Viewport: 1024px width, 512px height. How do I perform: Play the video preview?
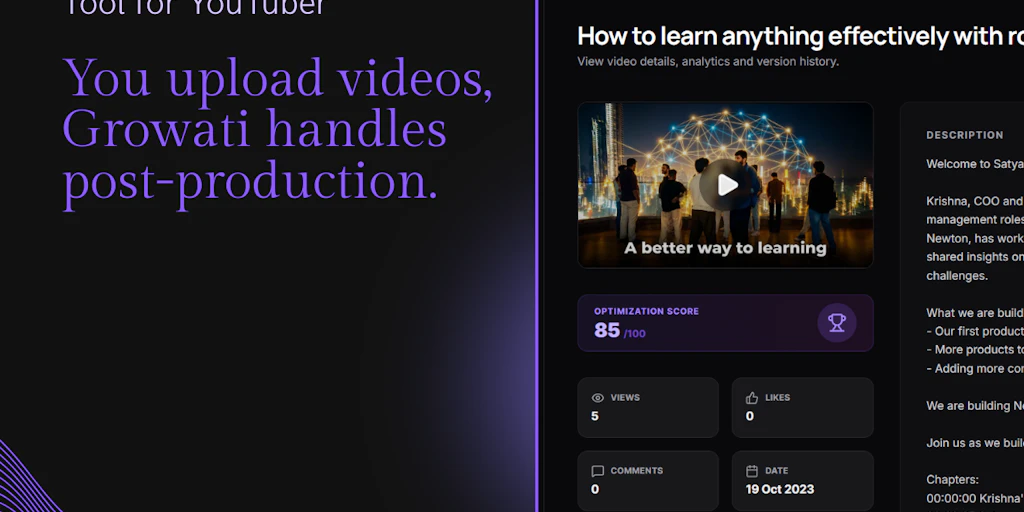click(x=727, y=185)
